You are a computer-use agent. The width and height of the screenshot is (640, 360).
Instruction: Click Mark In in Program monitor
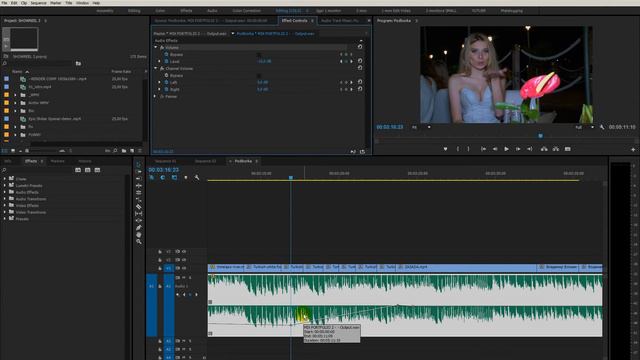tap(458, 149)
